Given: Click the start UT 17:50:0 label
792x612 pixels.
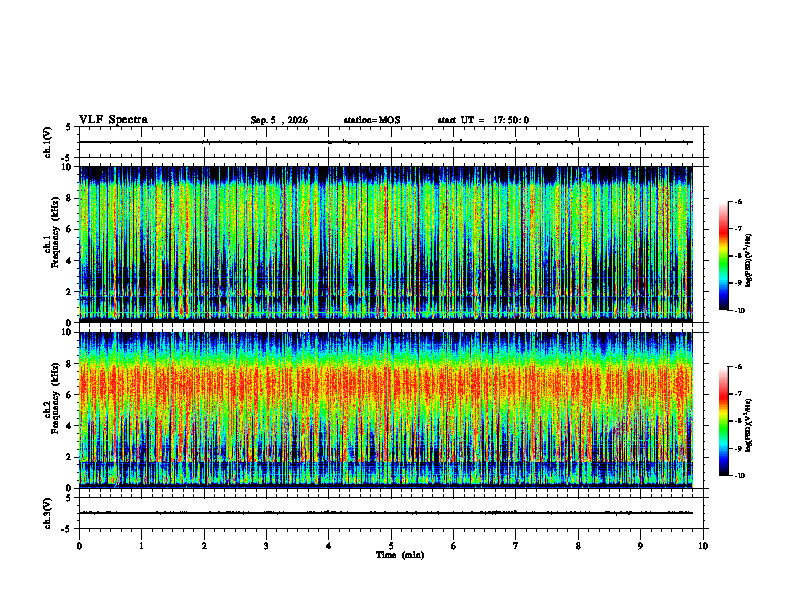Looking at the screenshot, I should coord(483,120).
